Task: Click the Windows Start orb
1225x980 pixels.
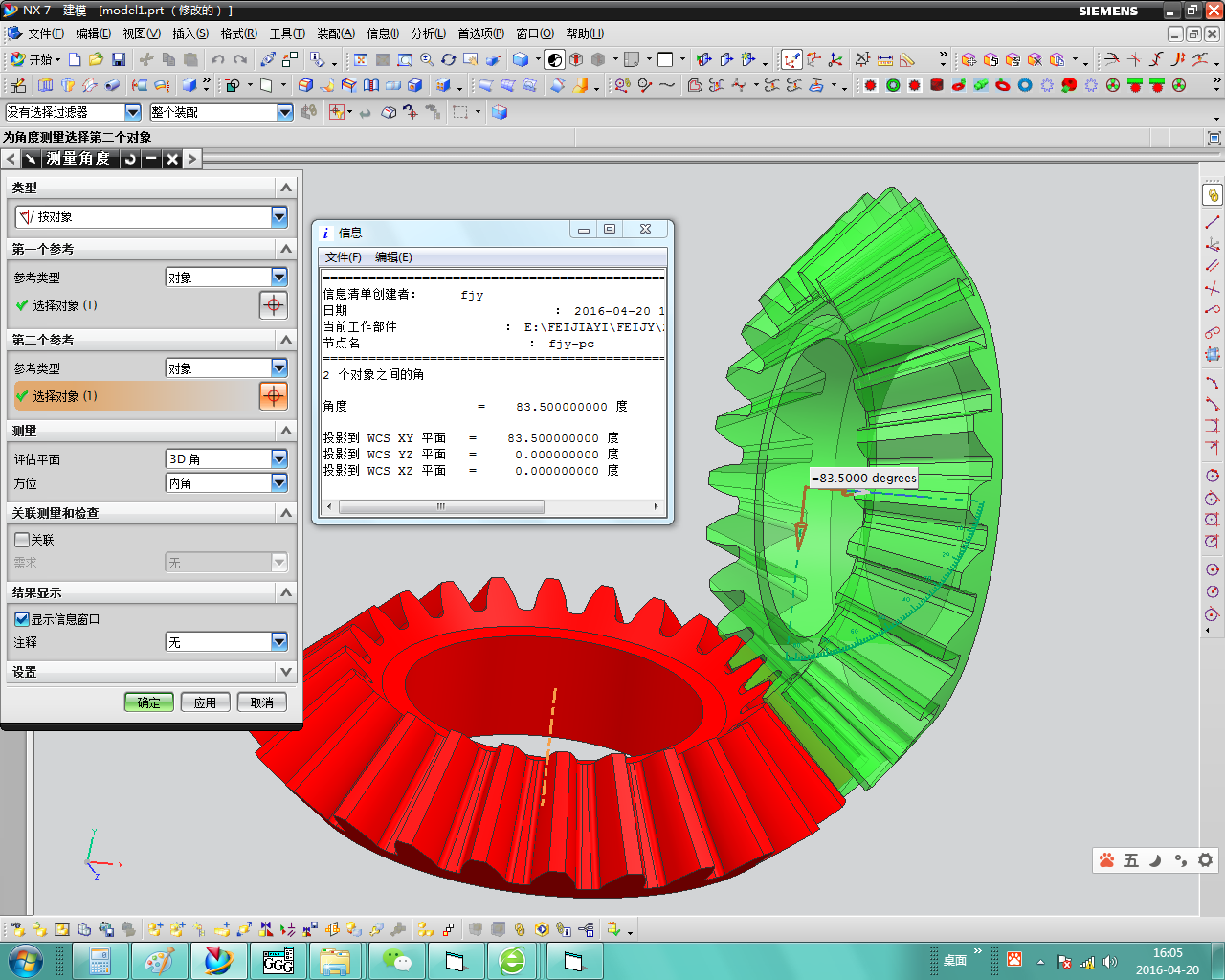Action: [x=25, y=961]
